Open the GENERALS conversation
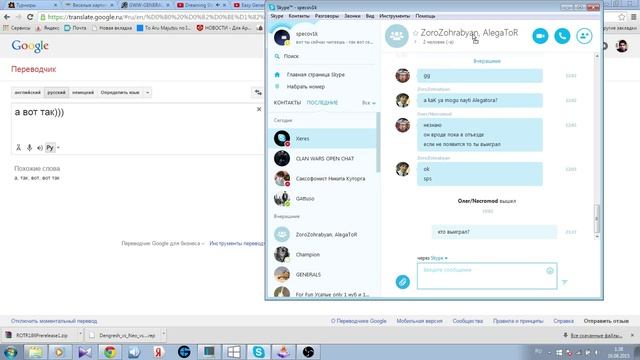The width and height of the screenshot is (640, 360). click(322, 275)
